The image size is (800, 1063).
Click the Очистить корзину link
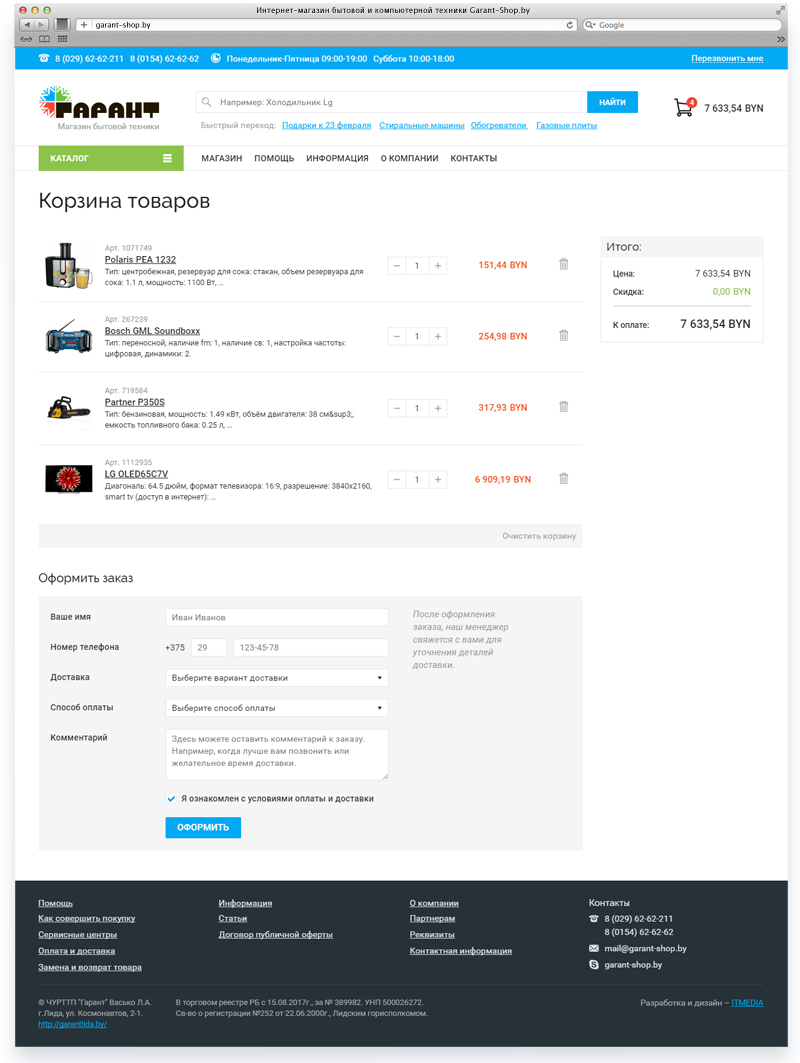point(539,536)
